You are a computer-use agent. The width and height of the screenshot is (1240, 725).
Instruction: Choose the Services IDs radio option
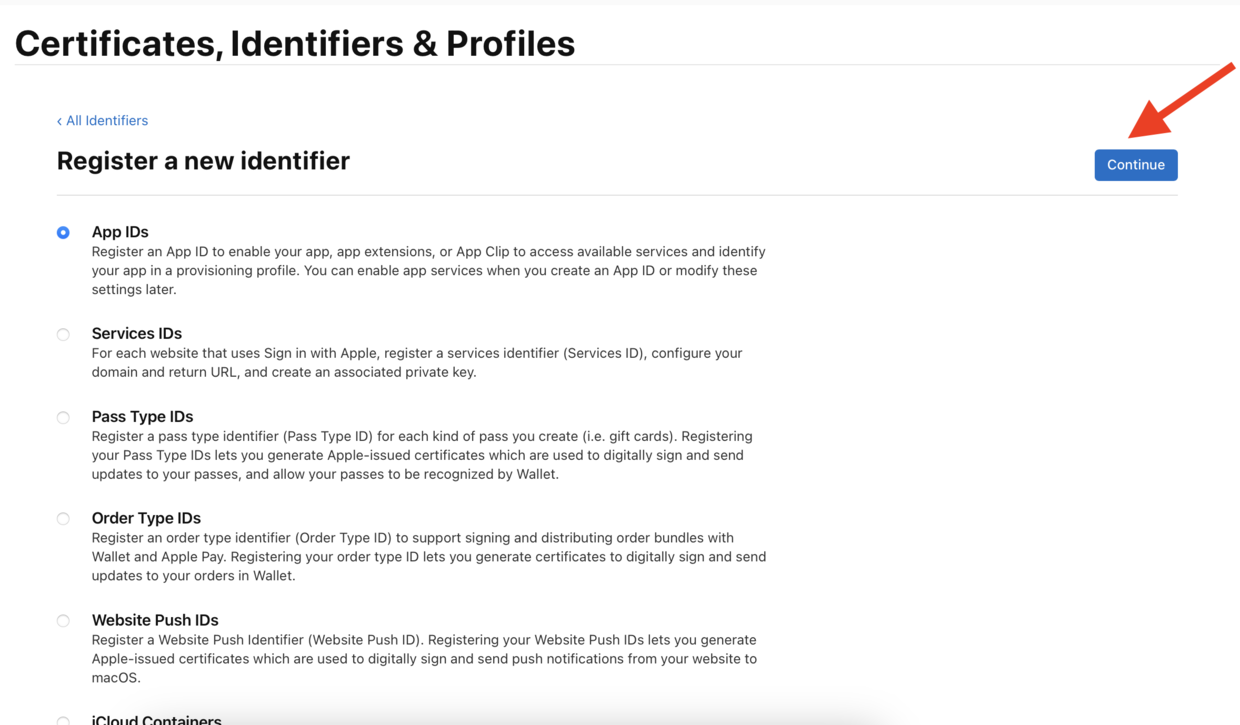[63, 334]
